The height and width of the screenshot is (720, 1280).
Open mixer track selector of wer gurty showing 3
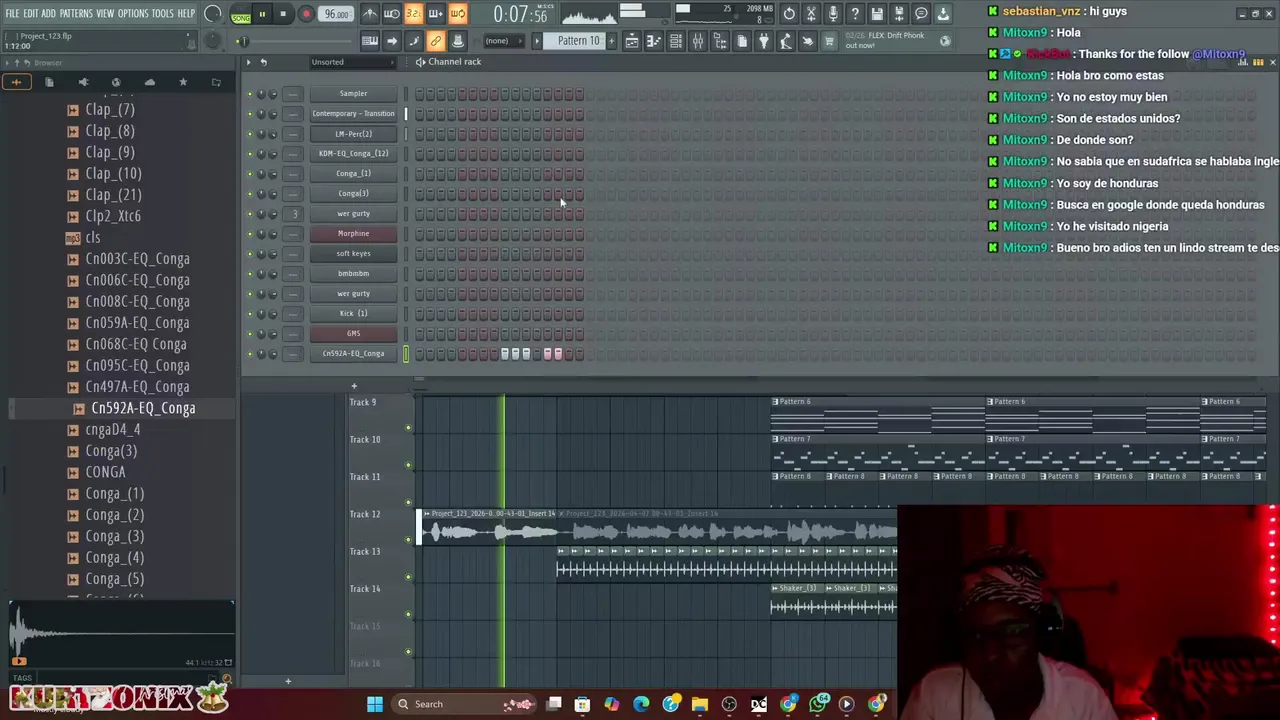[x=294, y=214]
